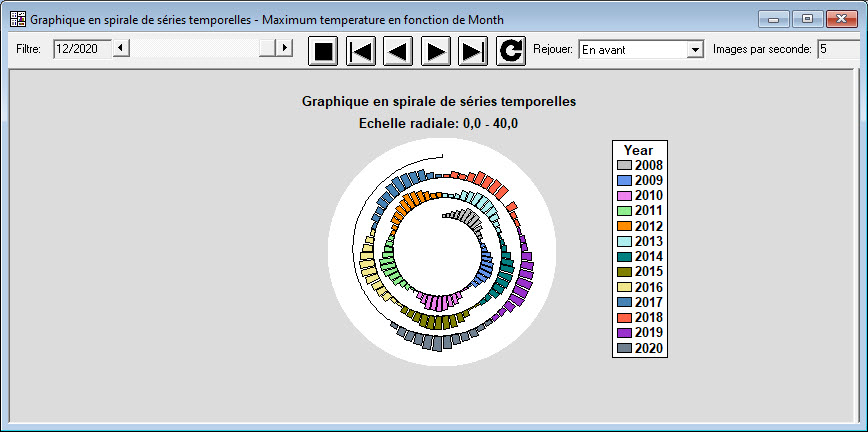The image size is (868, 432).
Task: Click the Images par seconde field
Action: pos(840,49)
